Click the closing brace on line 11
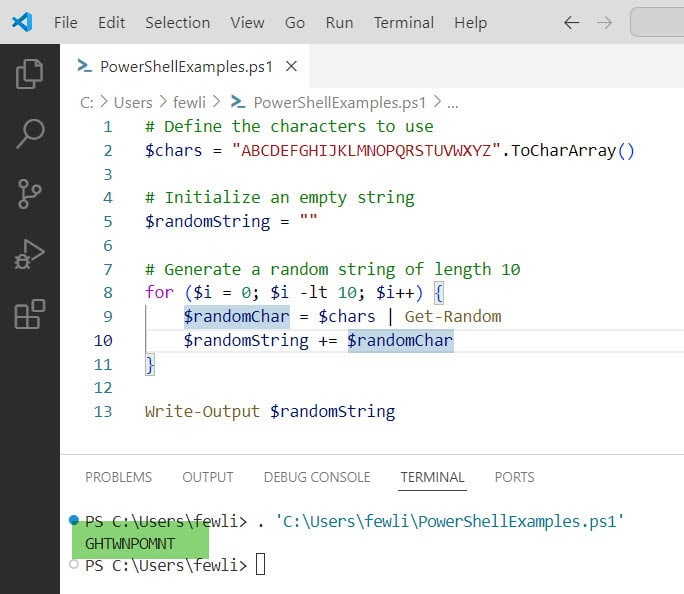Image resolution: width=684 pixels, height=594 pixels. [x=150, y=365]
